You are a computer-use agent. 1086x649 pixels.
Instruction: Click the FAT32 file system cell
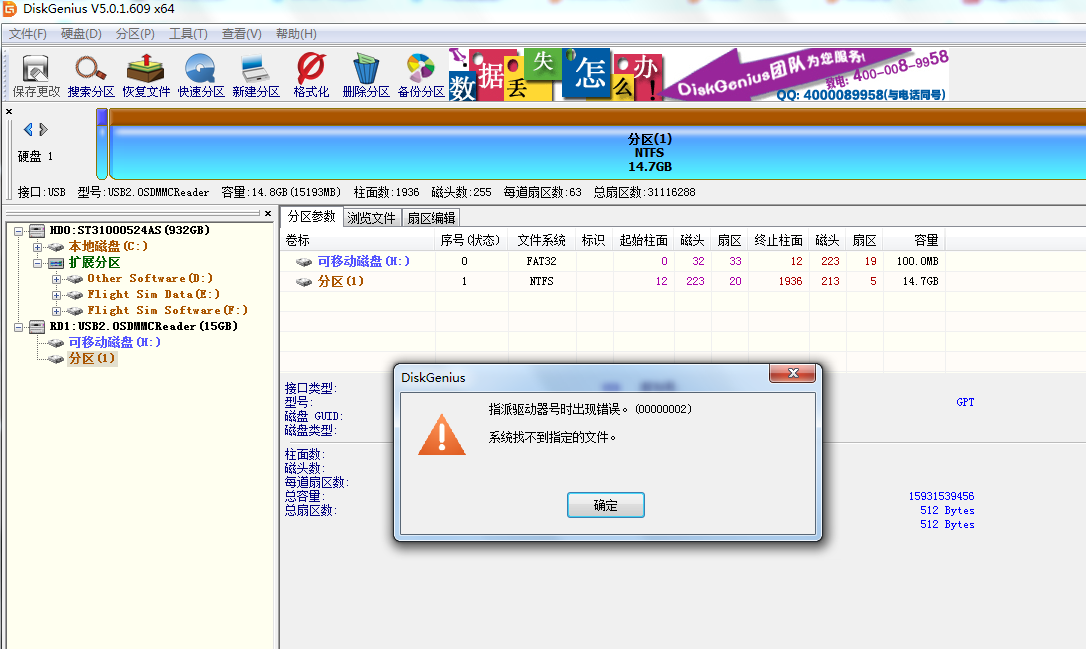[542, 262]
